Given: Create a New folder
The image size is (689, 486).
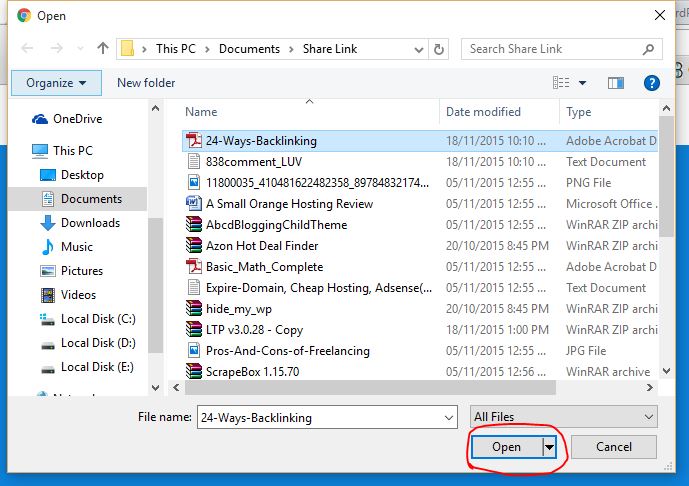Looking at the screenshot, I should (x=146, y=83).
